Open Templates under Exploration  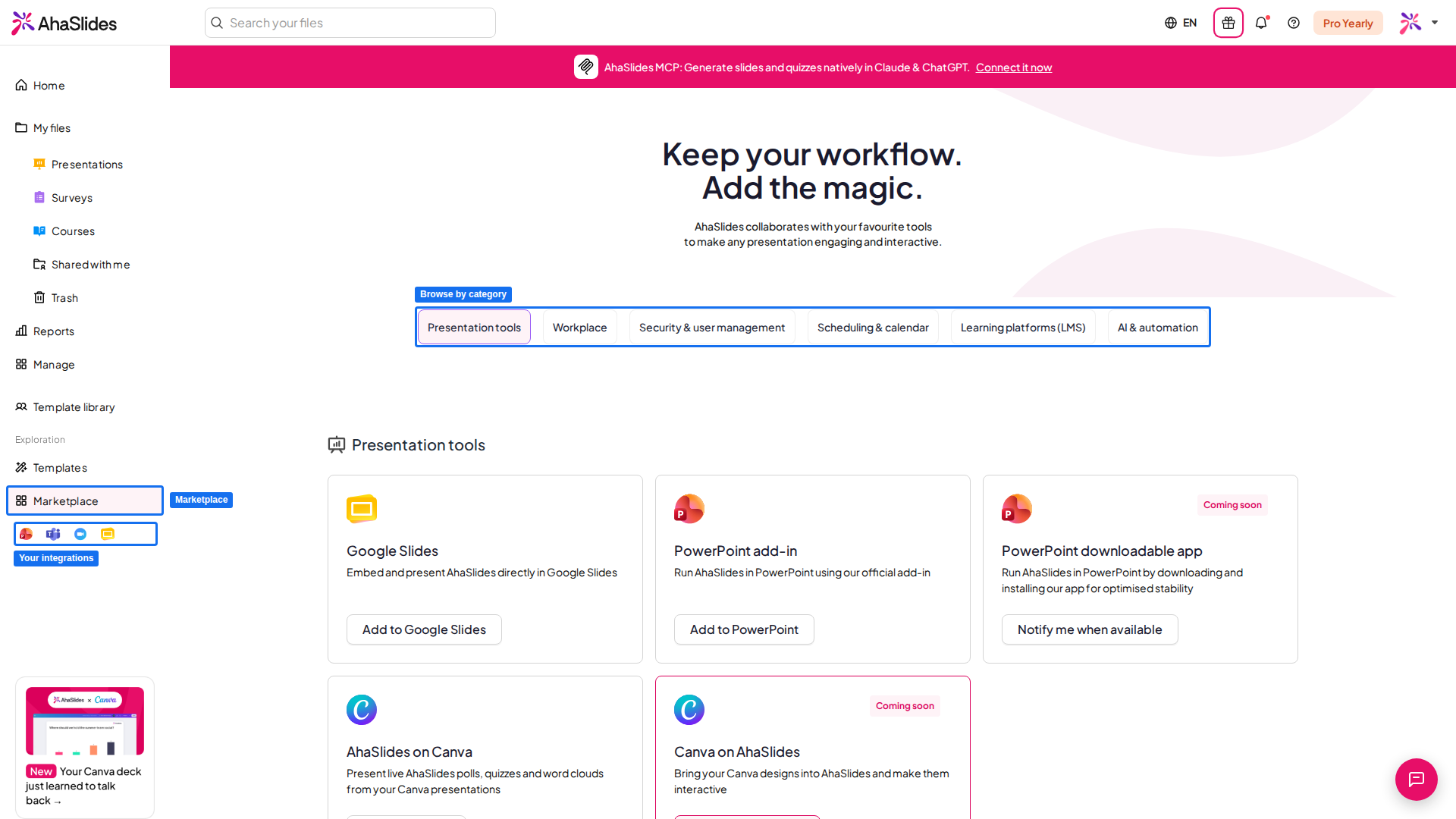coord(85,468)
